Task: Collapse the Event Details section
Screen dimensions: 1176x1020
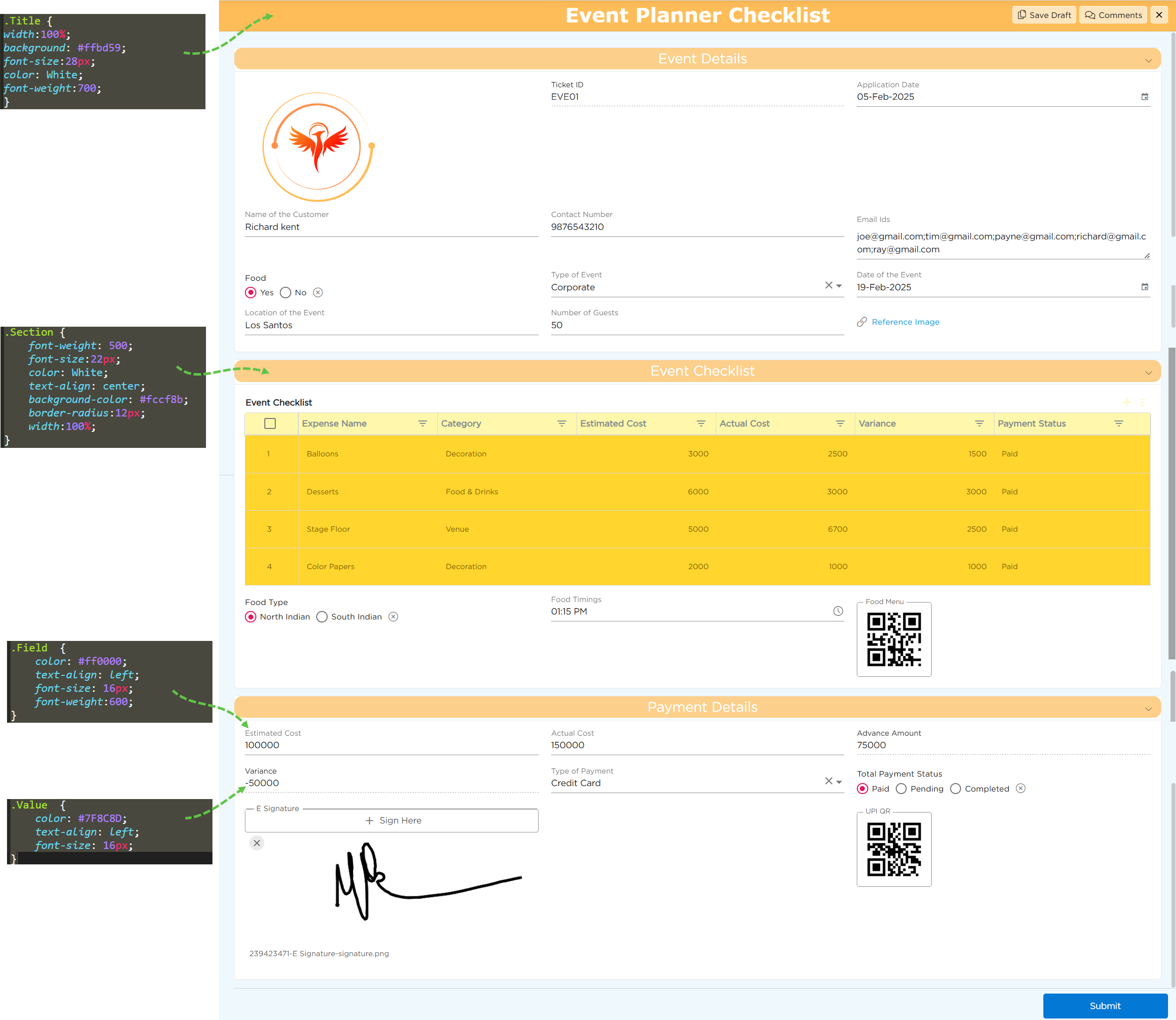Action: click(x=1148, y=60)
